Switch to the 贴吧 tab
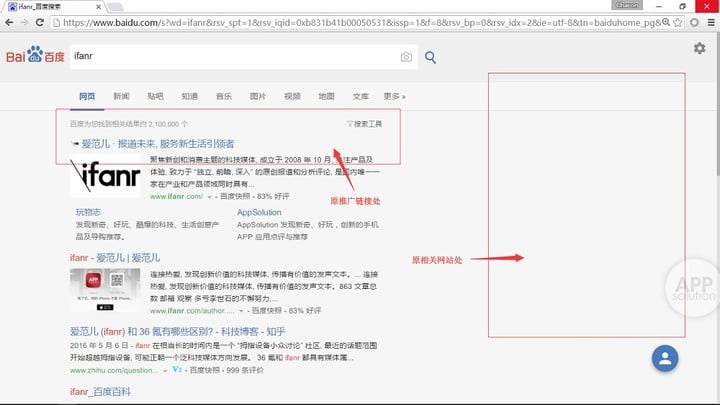Screen dimensions: 720x405 click(x=155, y=96)
